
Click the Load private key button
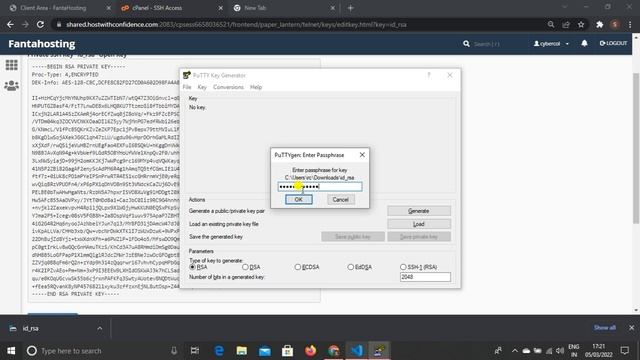pos(419,224)
